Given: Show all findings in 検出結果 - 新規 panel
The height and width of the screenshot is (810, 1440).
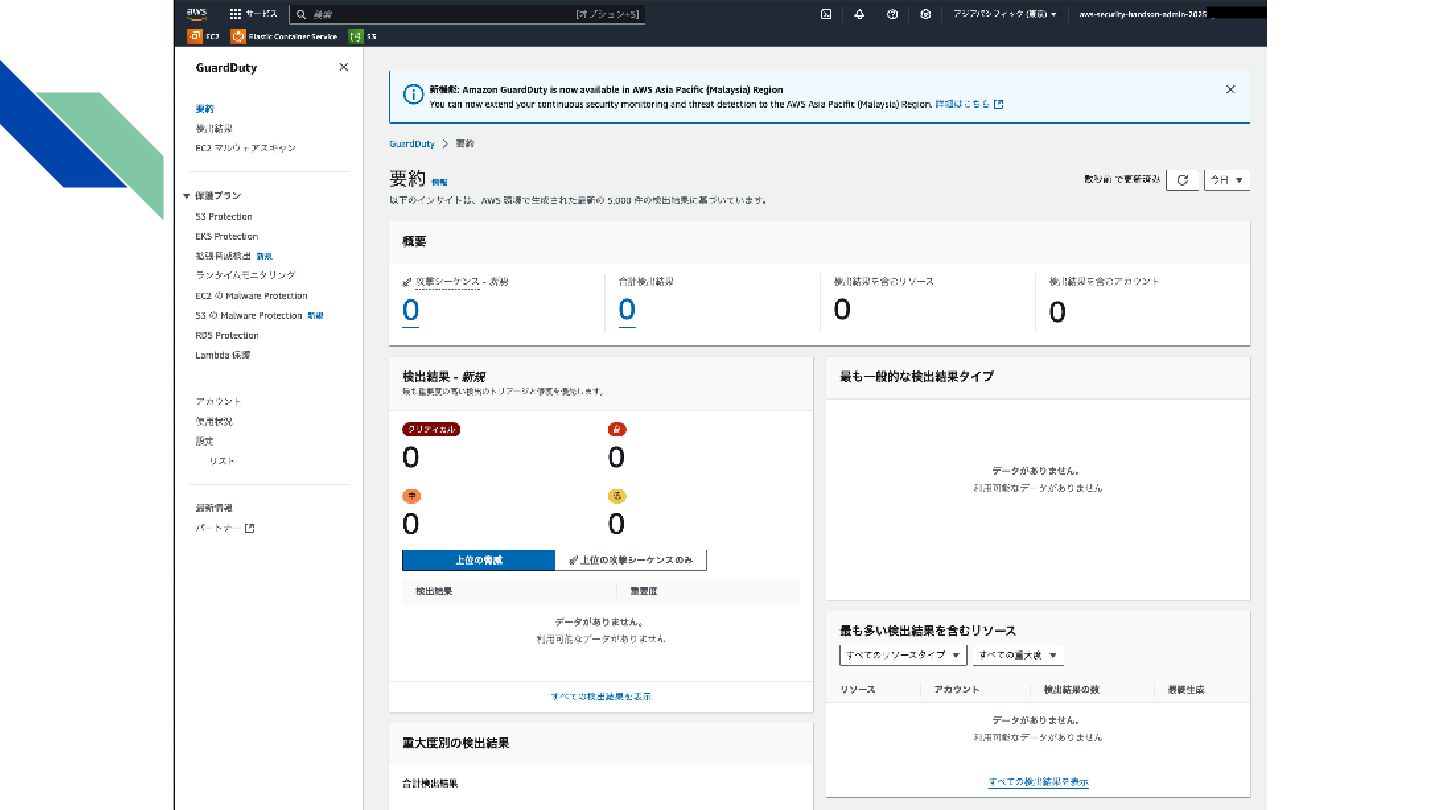Looking at the screenshot, I should pyautogui.click(x=601, y=696).
